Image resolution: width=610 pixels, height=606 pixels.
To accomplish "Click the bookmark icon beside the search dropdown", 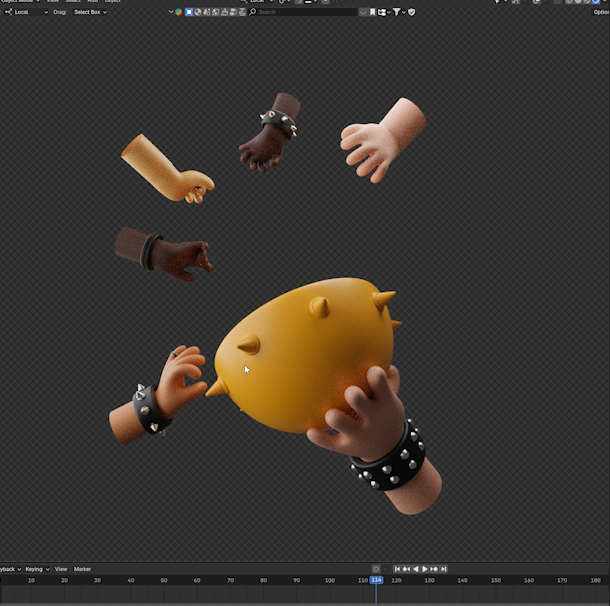I will pos(373,12).
